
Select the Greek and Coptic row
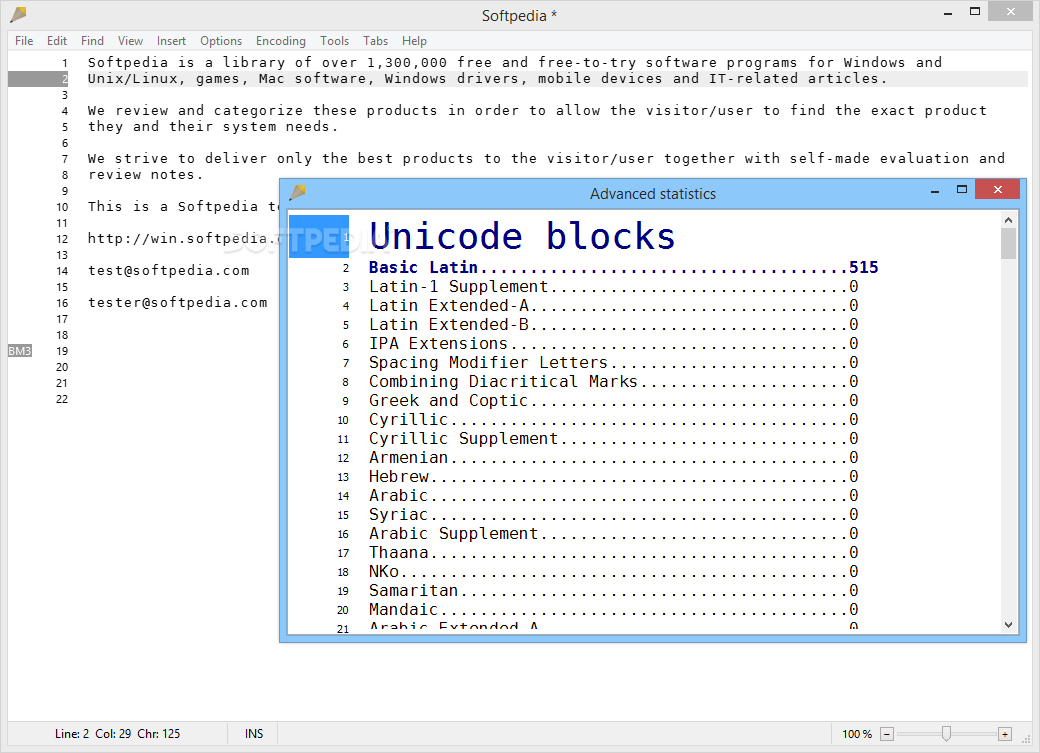(x=614, y=401)
